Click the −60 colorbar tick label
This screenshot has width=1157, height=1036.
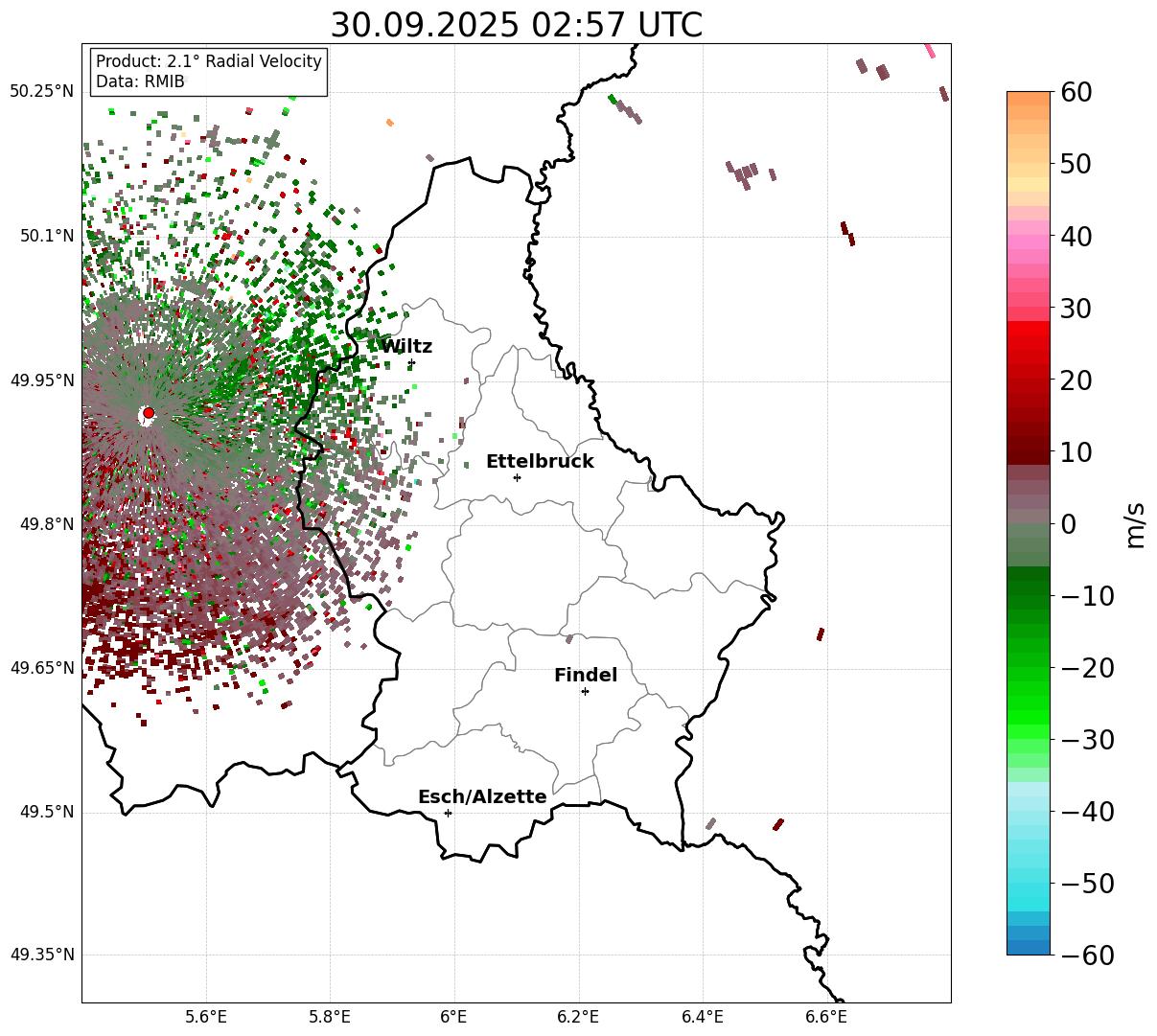pos(1087,955)
